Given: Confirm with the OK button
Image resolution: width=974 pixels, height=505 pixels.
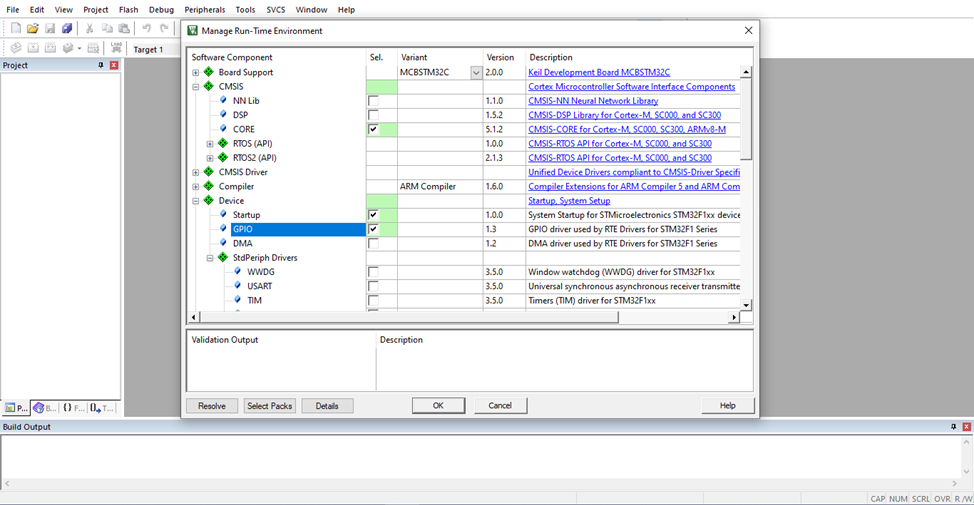Looking at the screenshot, I should pyautogui.click(x=438, y=406).
